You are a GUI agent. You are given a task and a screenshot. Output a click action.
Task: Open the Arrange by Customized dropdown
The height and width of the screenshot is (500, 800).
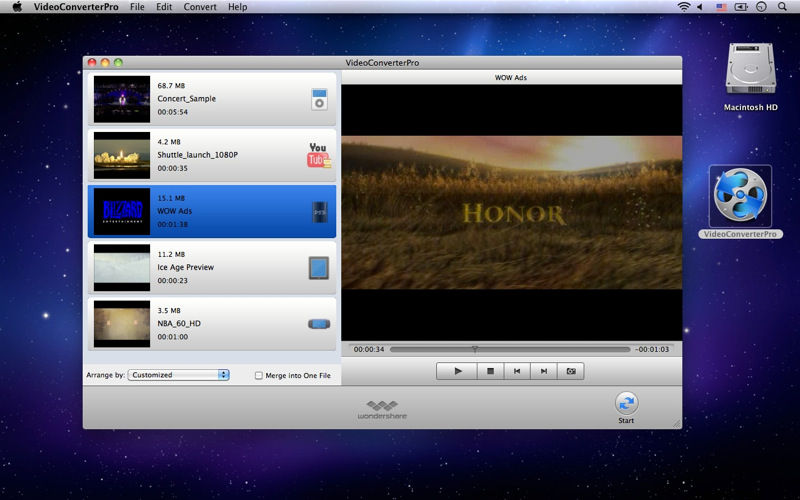pos(179,375)
